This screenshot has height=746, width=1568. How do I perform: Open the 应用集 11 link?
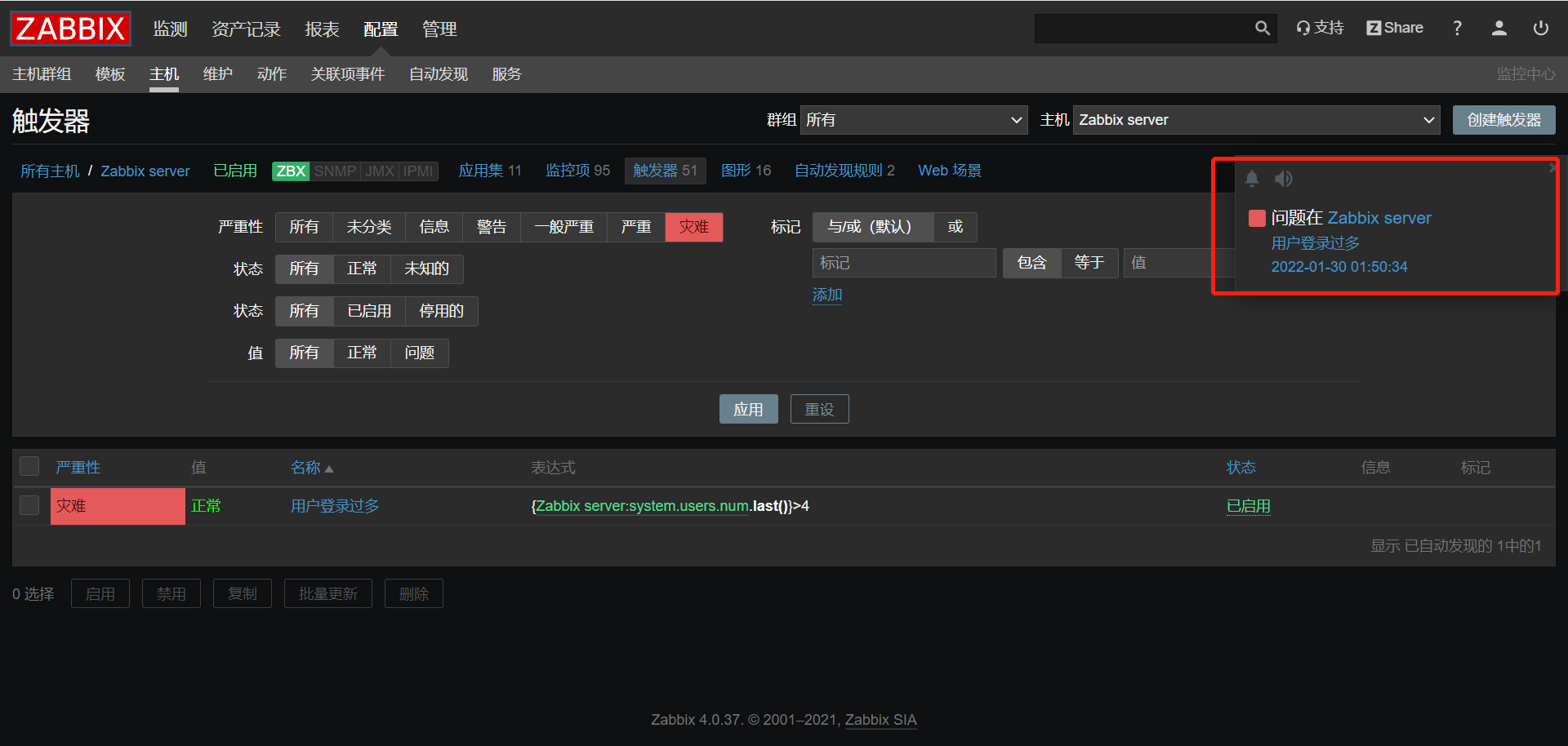(490, 171)
